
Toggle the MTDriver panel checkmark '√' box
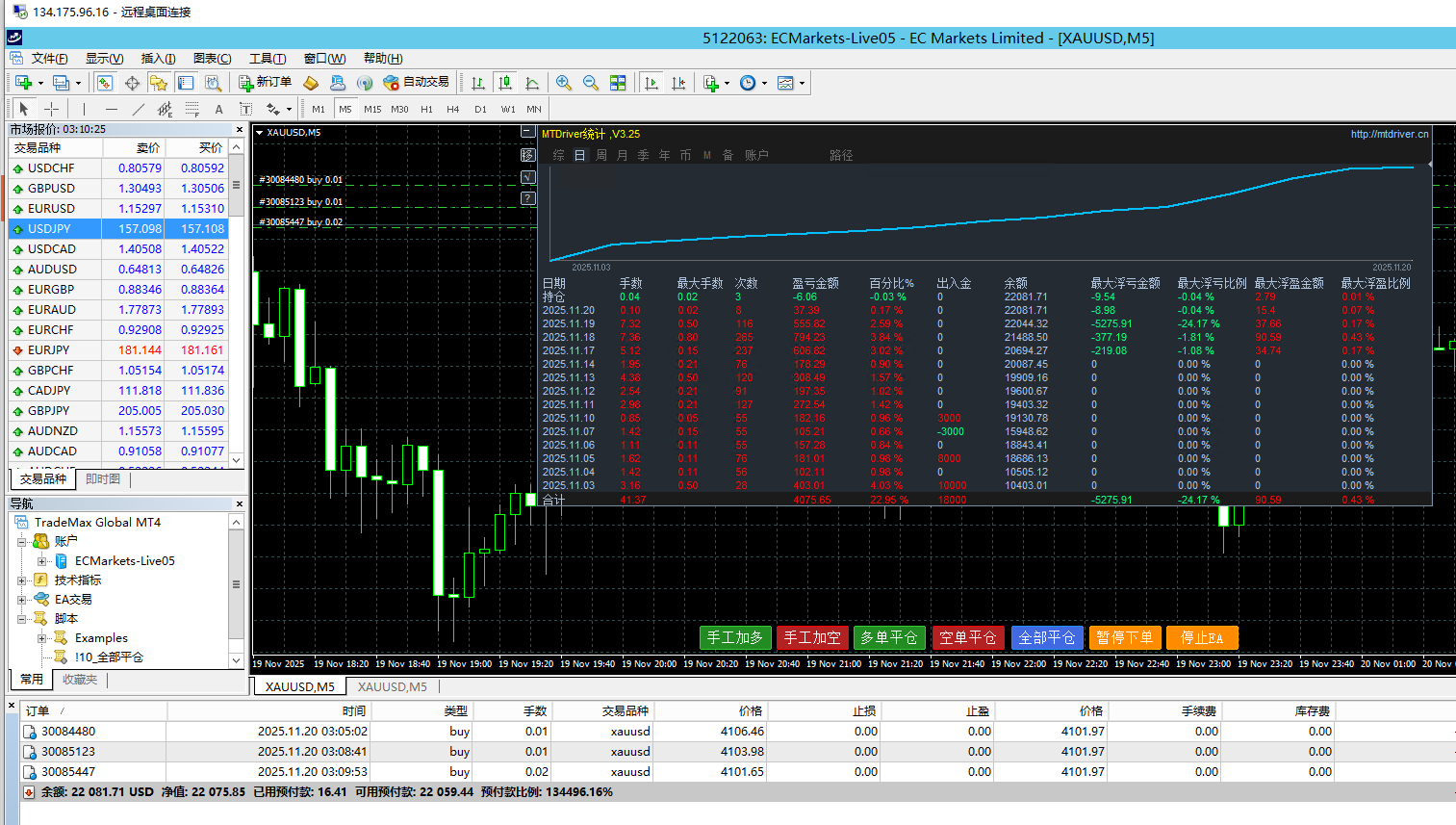tap(527, 177)
